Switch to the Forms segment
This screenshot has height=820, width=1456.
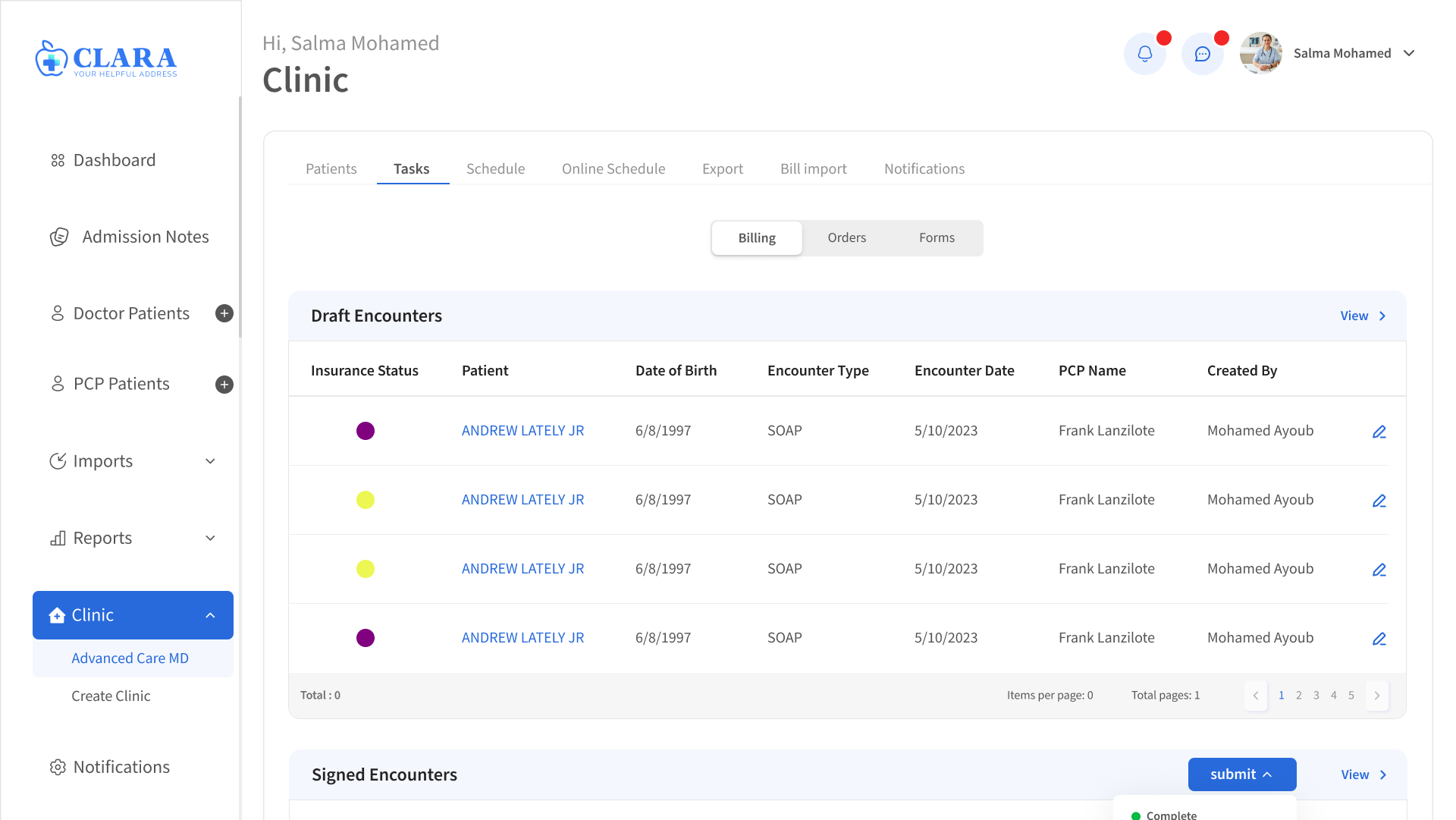[937, 238]
